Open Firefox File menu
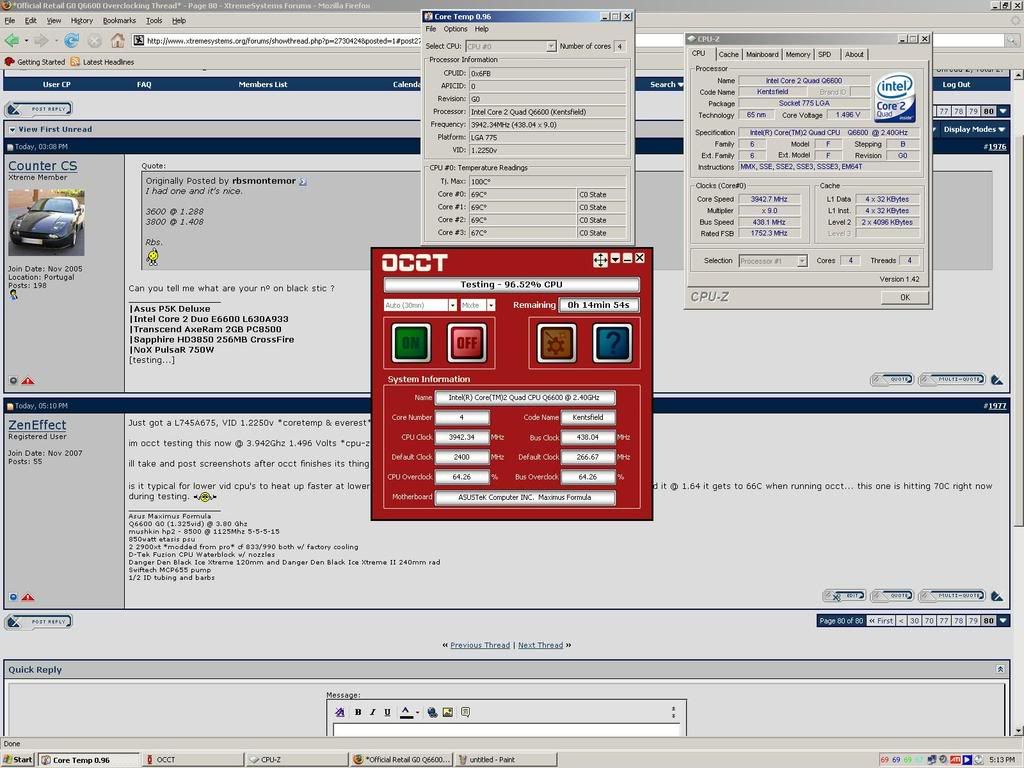 point(10,20)
